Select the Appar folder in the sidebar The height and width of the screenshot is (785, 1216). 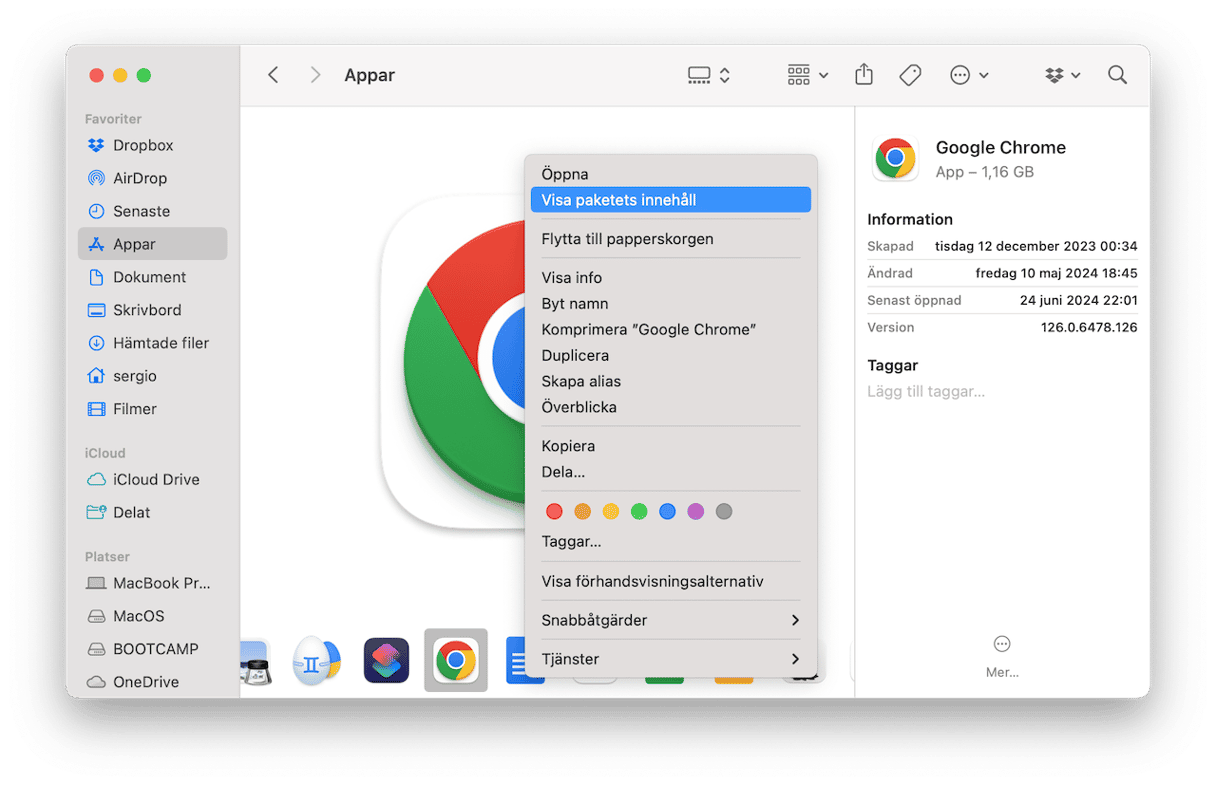153,244
